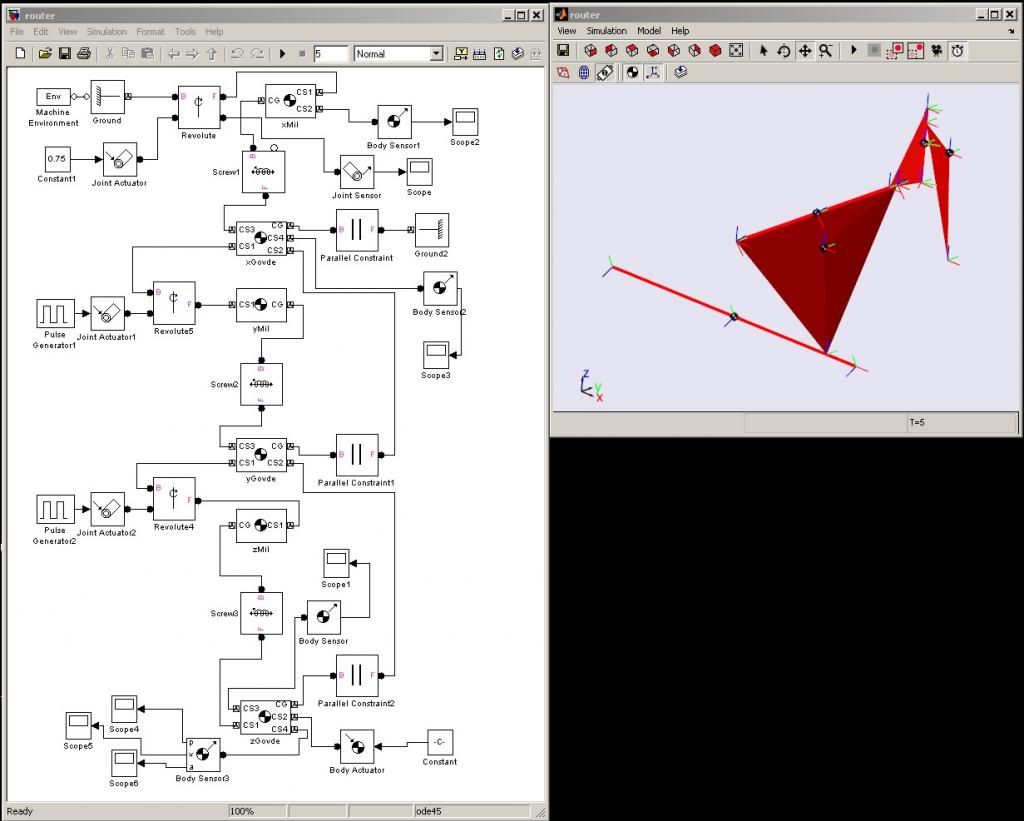Open the File menu in Simulink
The image size is (1024, 821).
click(x=16, y=31)
